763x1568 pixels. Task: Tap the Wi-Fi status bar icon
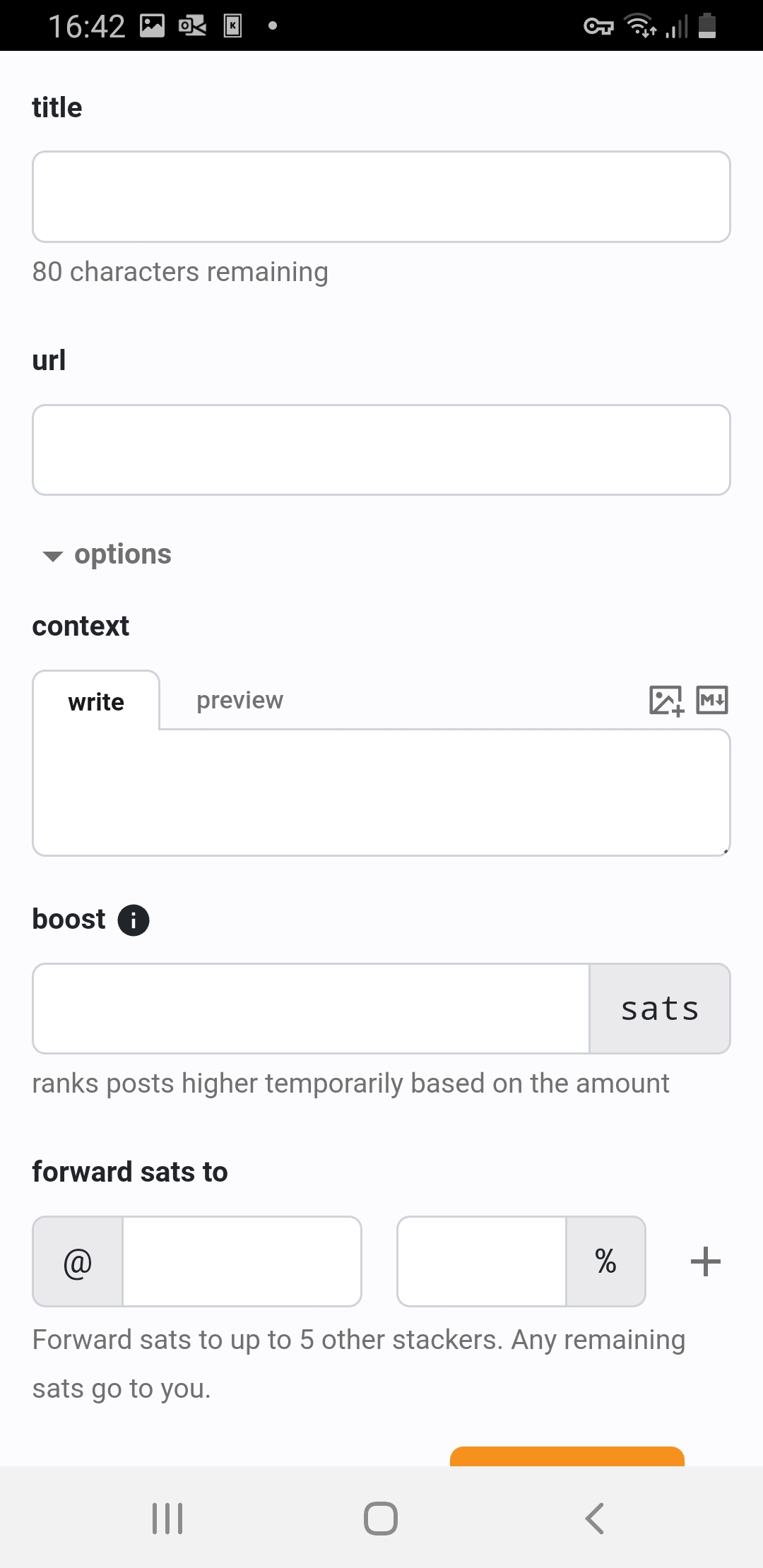pyautogui.click(x=641, y=26)
